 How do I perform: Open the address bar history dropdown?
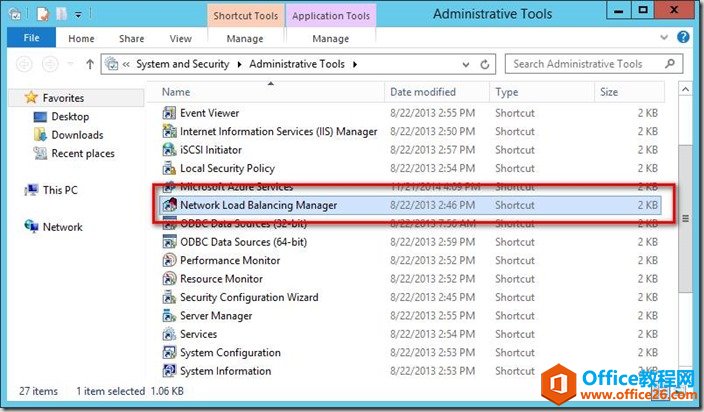[466, 64]
